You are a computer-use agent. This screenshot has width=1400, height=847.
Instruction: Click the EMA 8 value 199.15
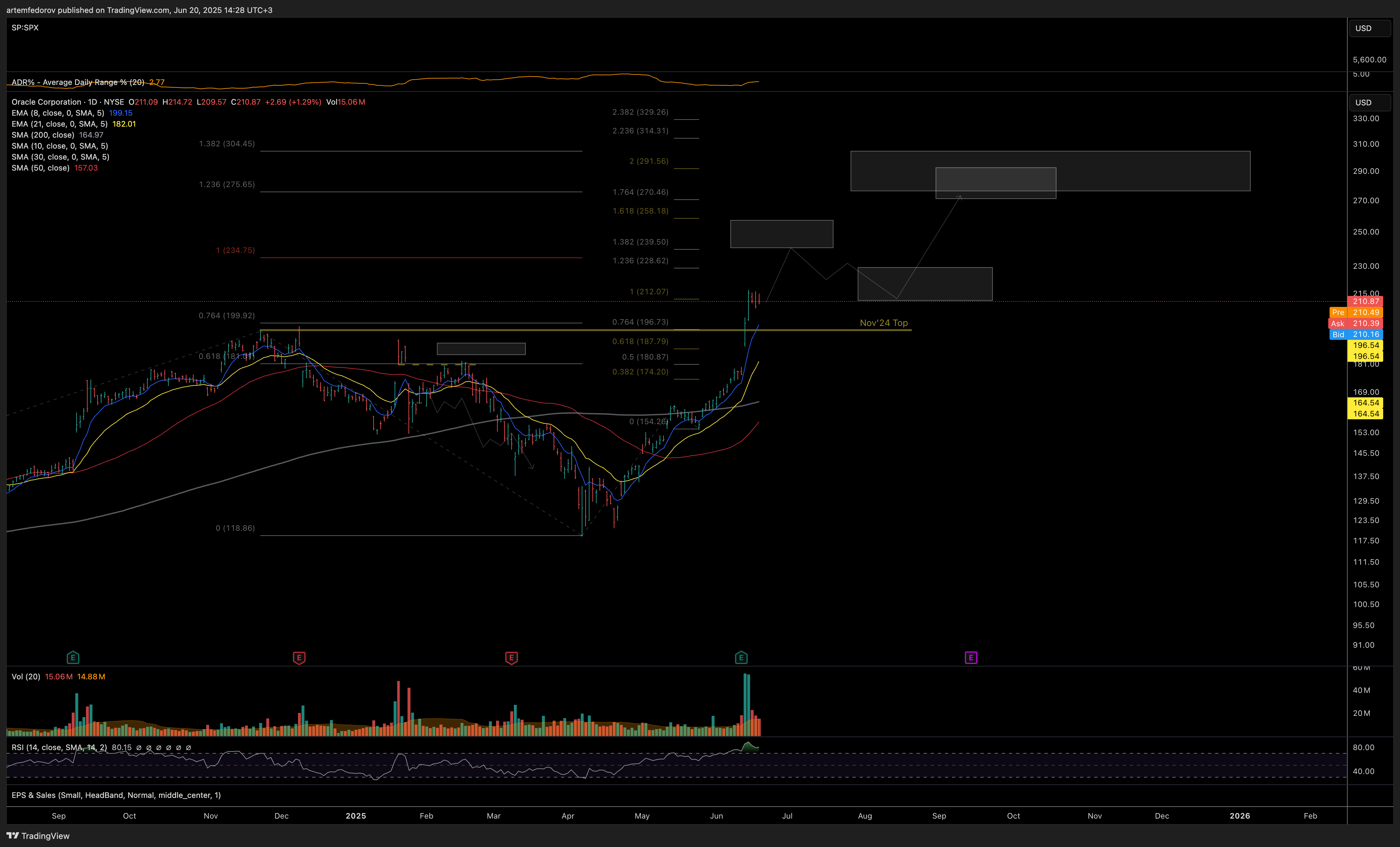click(121, 113)
